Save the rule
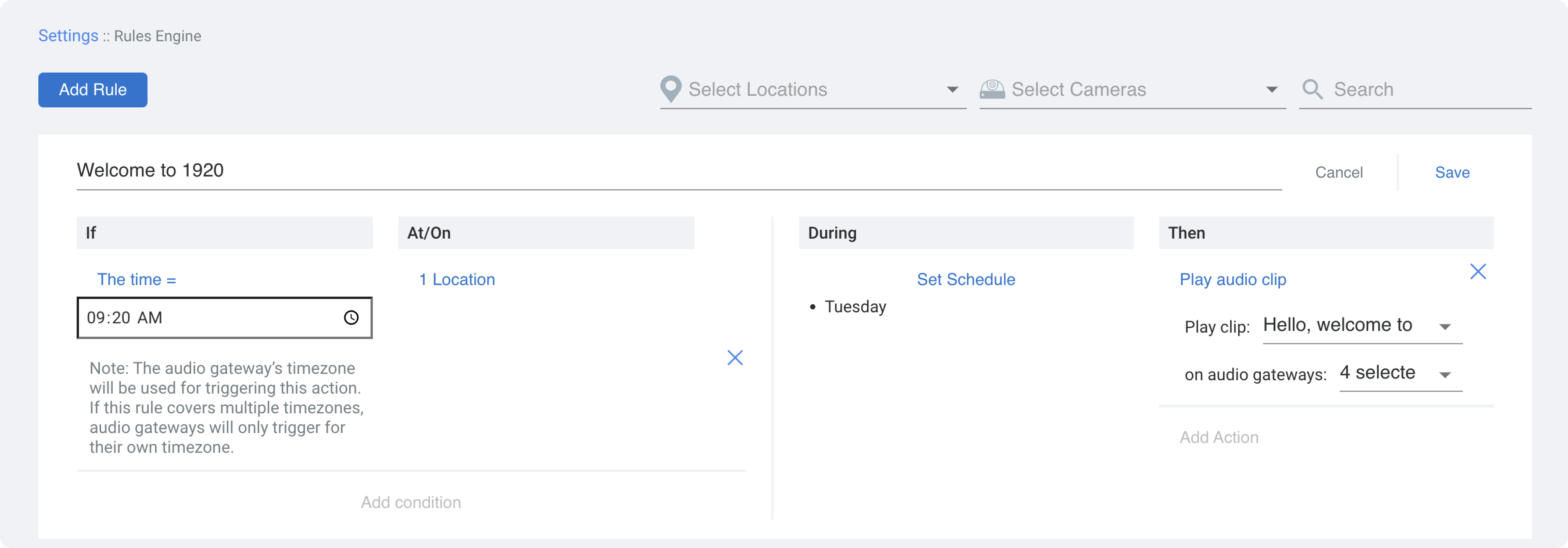Viewport: 1568px width, 548px height. (1452, 173)
